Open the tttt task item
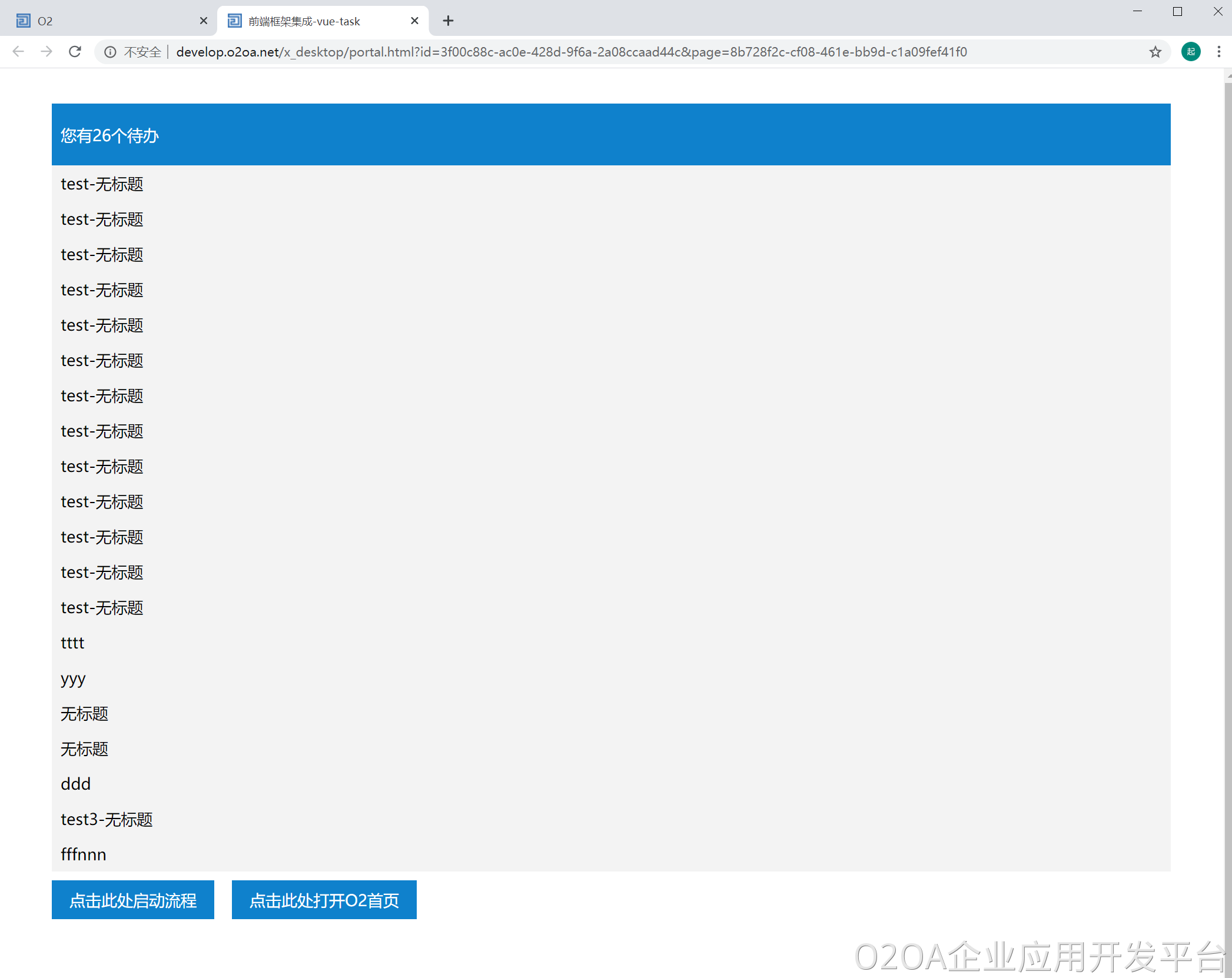The image size is (1232, 978). [x=73, y=643]
